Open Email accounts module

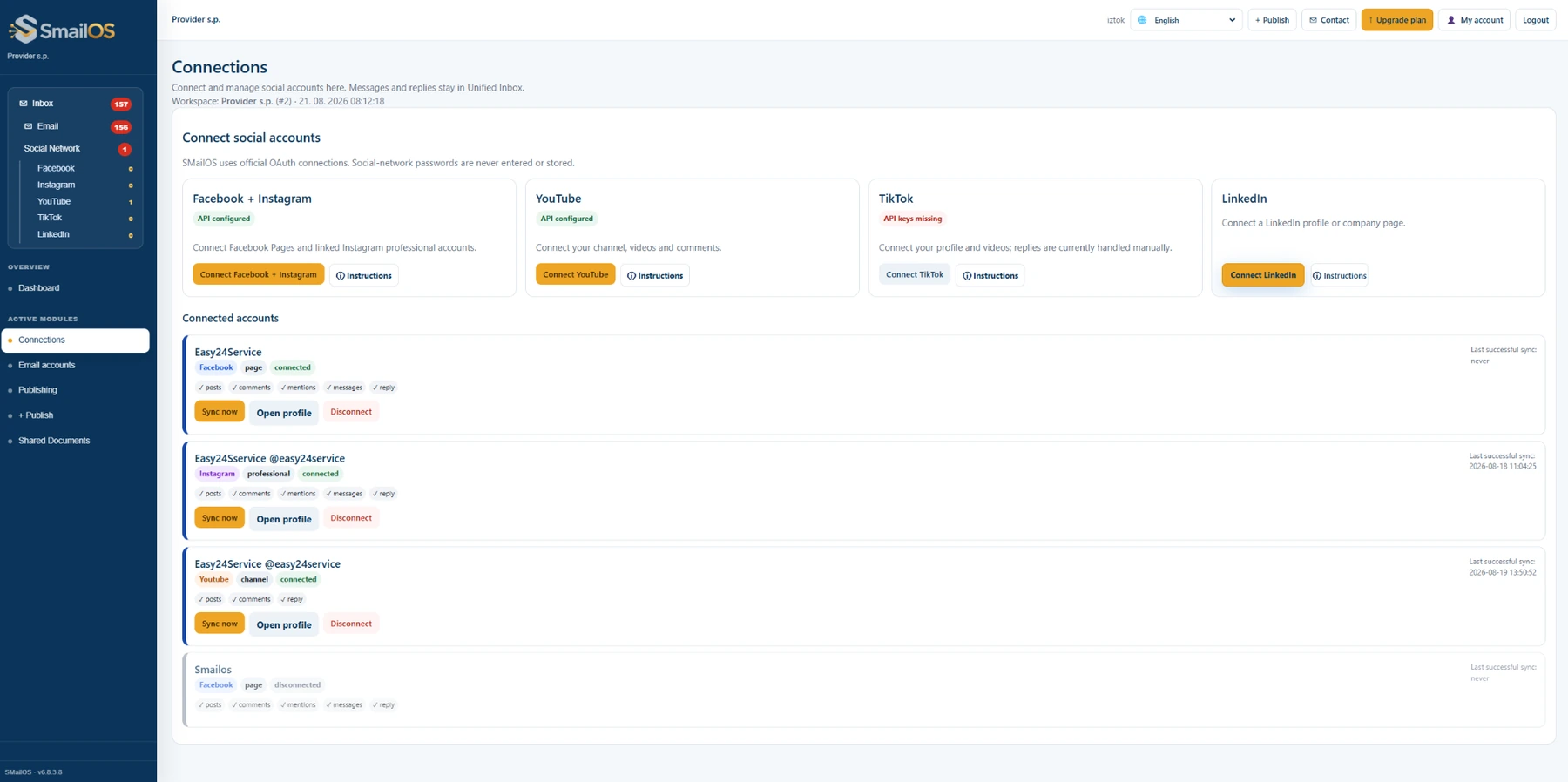tap(47, 365)
